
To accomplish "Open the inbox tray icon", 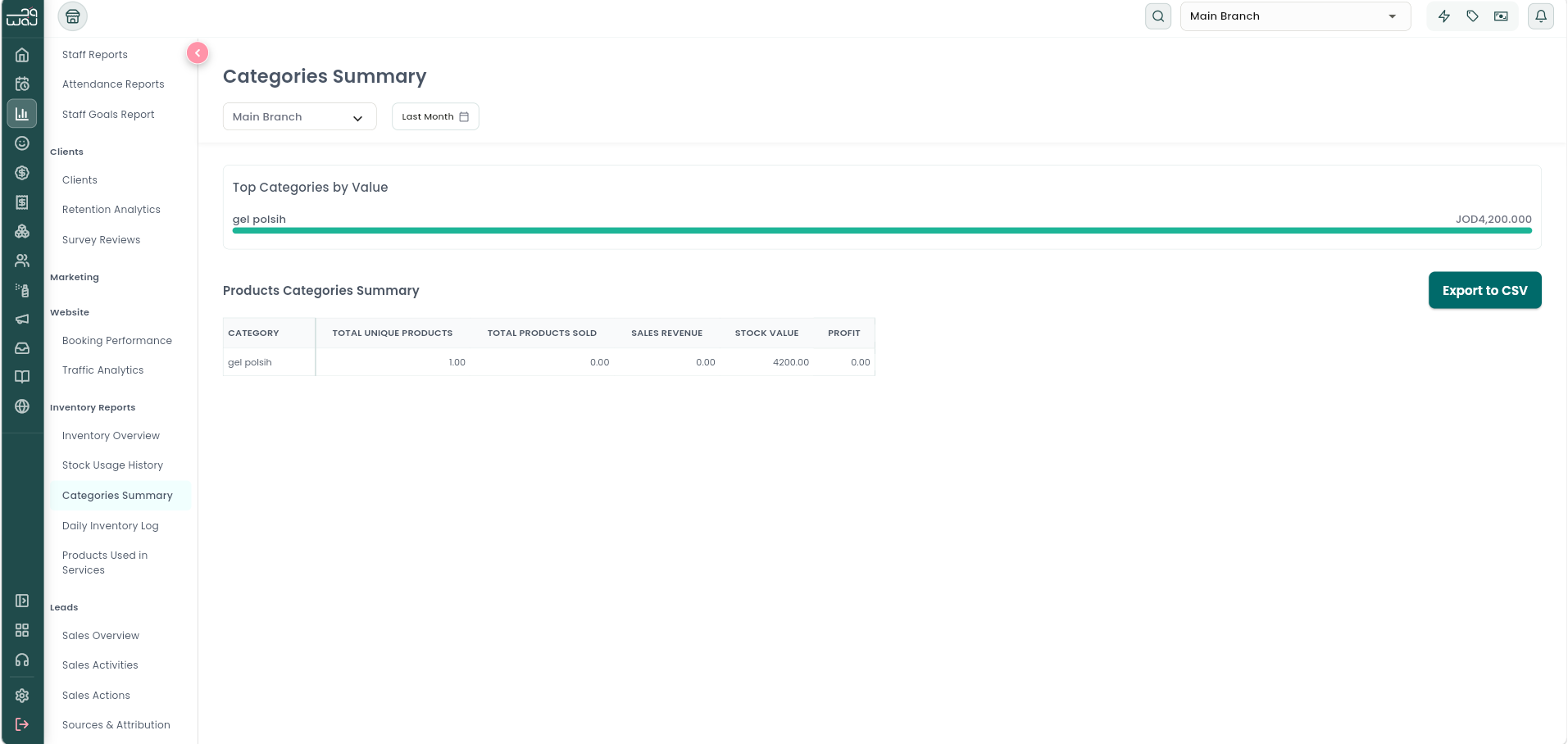I will click(22, 348).
